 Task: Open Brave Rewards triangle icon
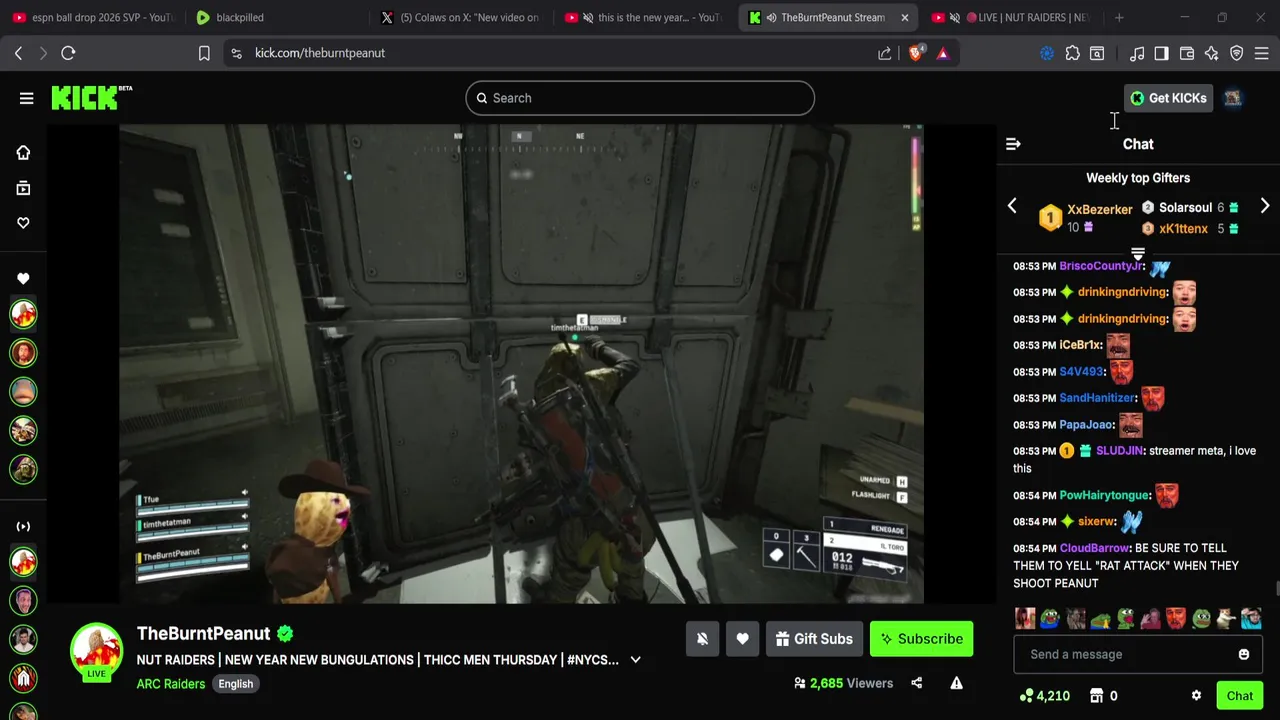[943, 53]
